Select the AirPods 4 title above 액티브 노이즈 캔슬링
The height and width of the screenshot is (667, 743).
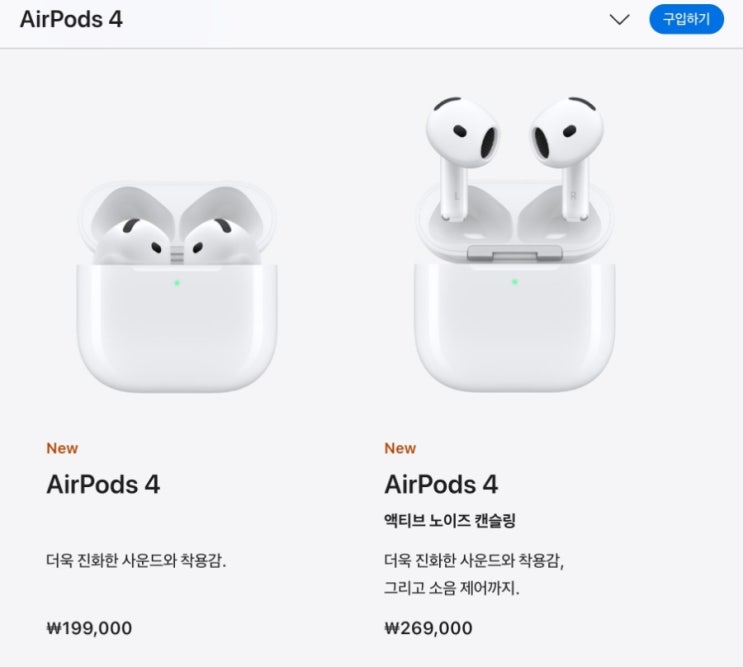441,485
